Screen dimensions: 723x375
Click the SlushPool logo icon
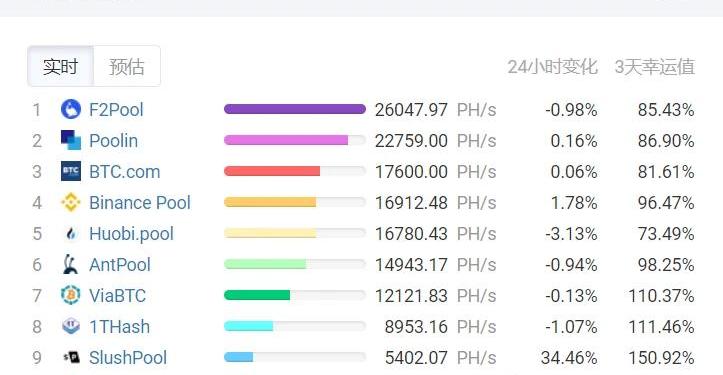[x=71, y=357]
